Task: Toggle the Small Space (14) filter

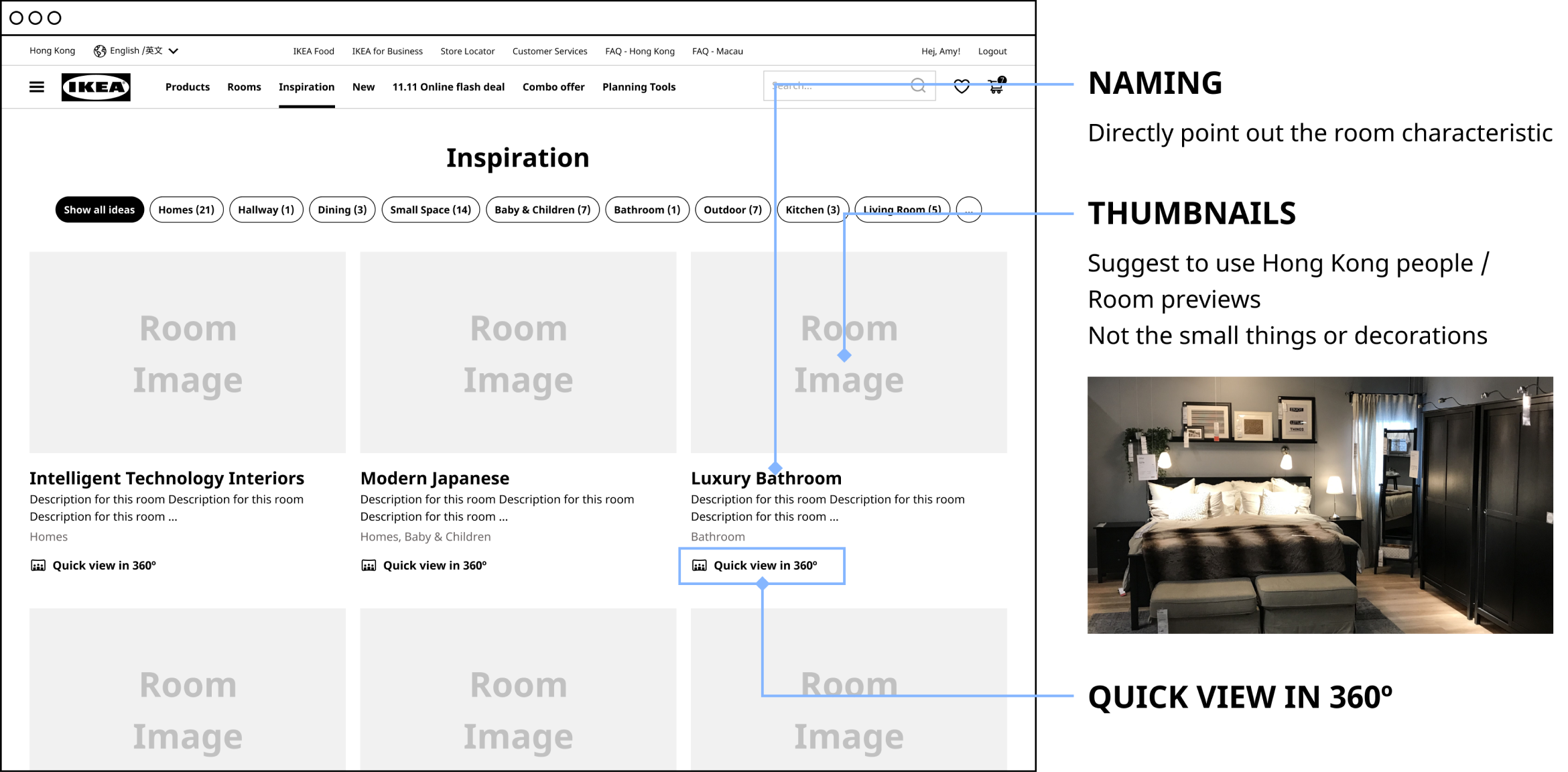Action: point(430,210)
